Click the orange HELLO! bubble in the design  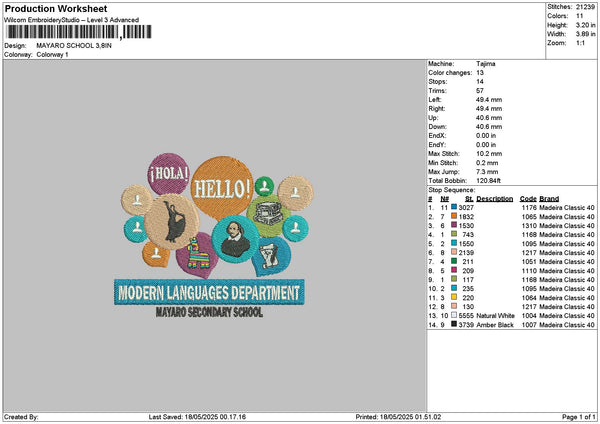tap(222, 188)
